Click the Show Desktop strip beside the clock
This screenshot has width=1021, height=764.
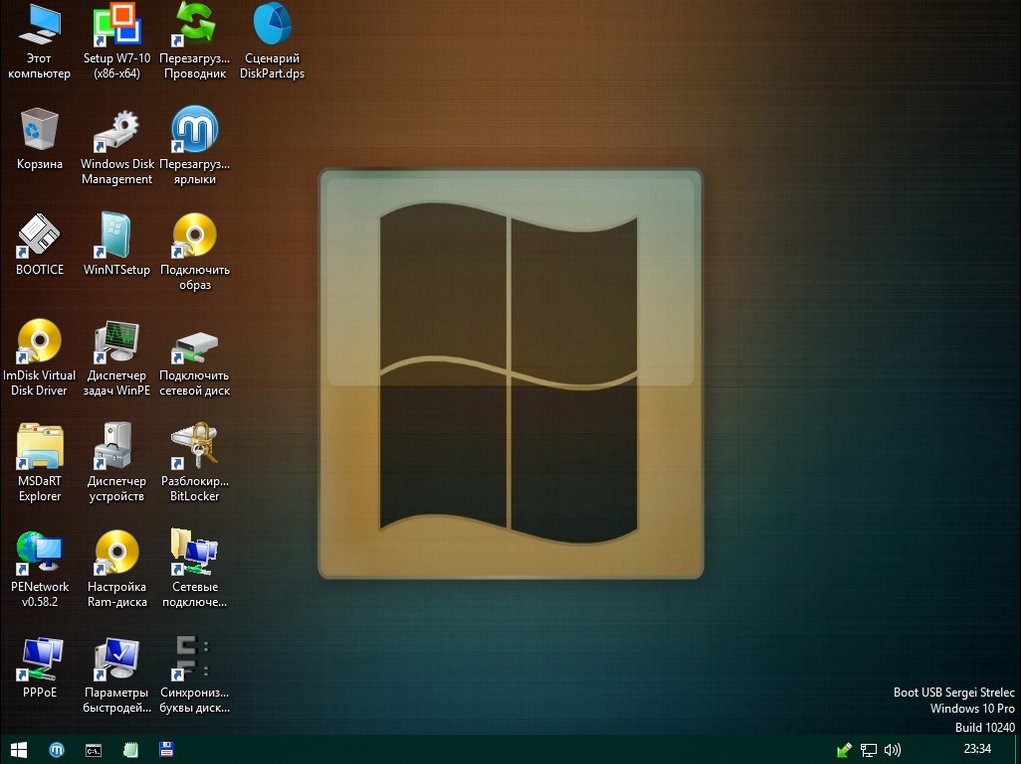(x=1017, y=750)
